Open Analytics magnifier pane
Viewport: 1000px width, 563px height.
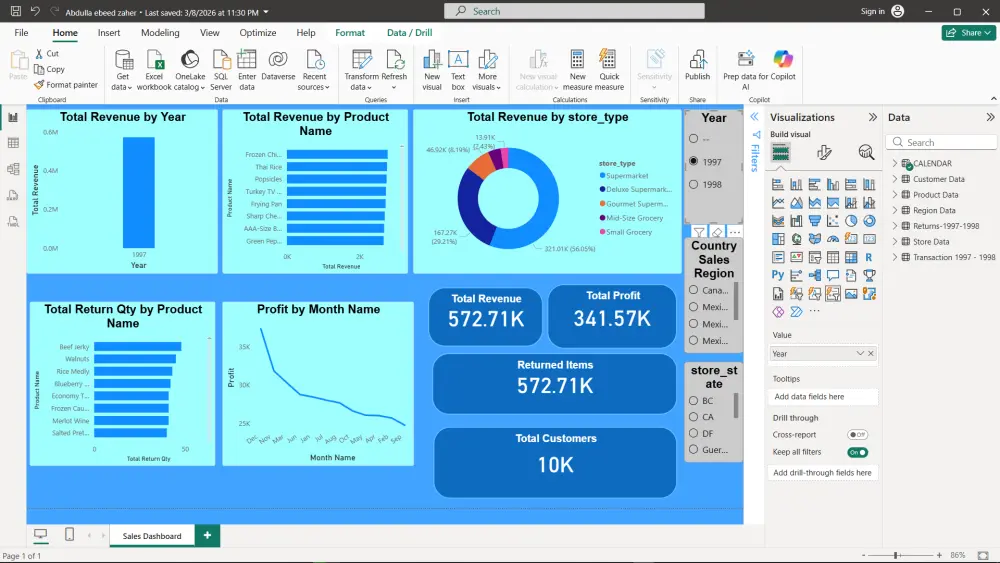tap(865, 152)
